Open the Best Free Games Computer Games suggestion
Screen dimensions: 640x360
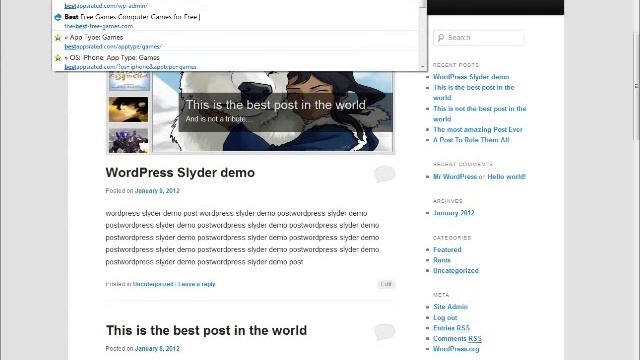tap(236, 21)
